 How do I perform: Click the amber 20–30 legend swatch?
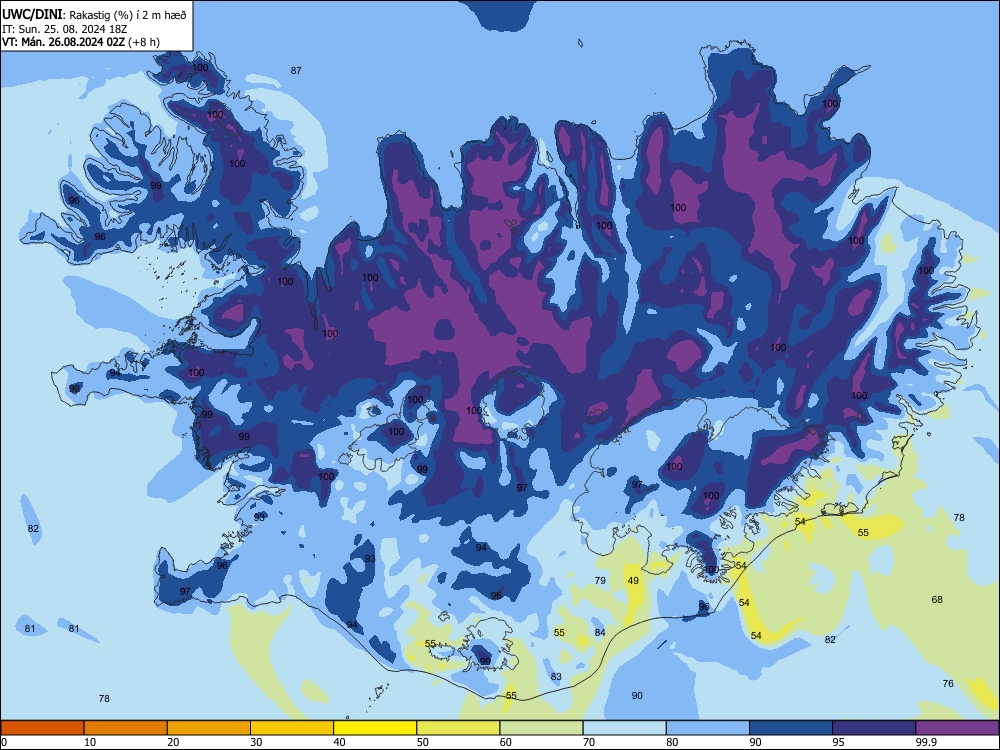click(x=209, y=728)
